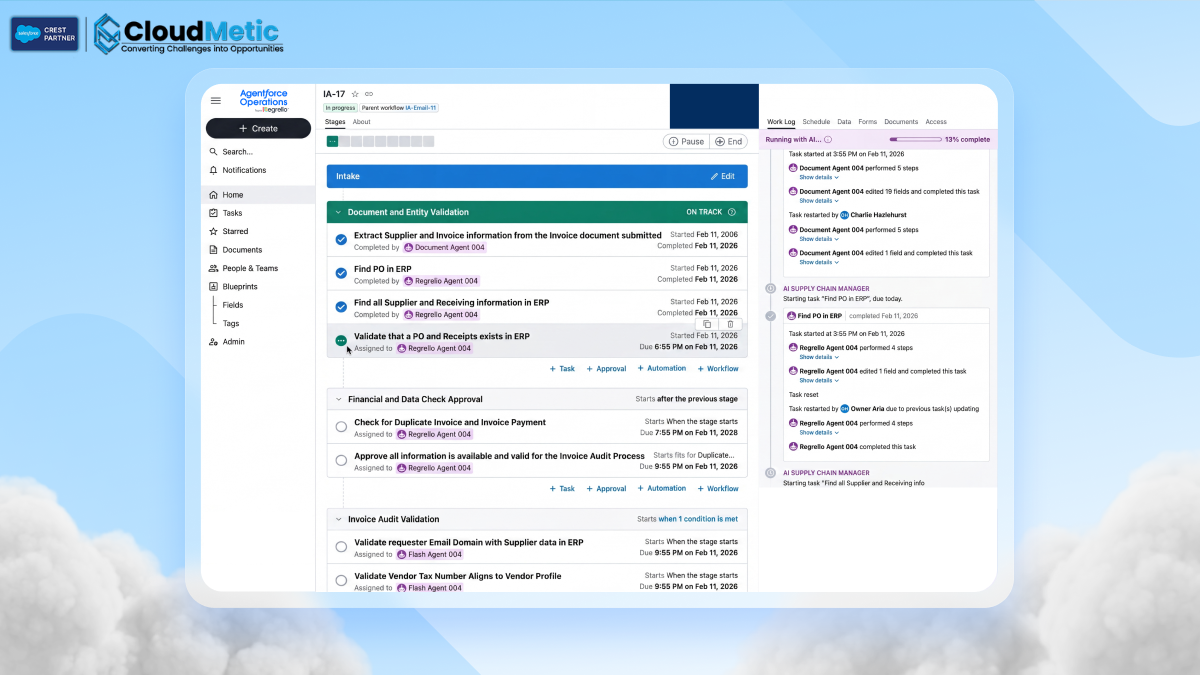Click Document Agent 004 avatar on Extract Supplier task
The width and height of the screenshot is (1200, 675).
click(408, 247)
